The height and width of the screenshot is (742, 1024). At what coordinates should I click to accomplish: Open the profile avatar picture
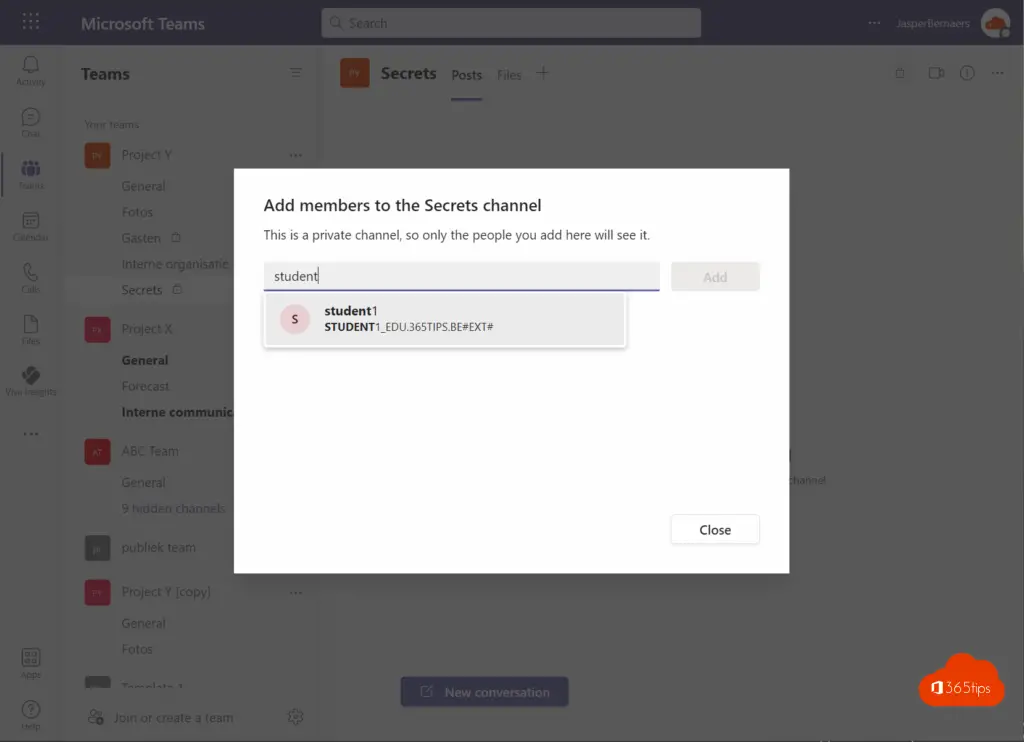tap(995, 23)
